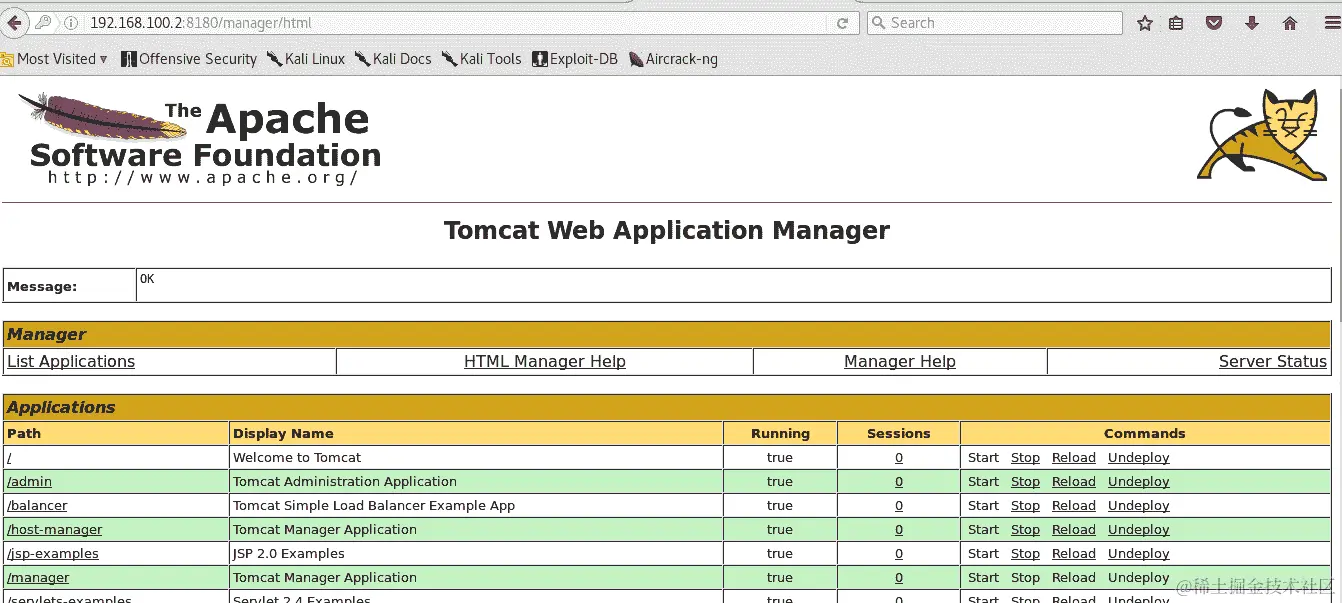Open the Kali Tools bookmark
1342x603 pixels.
click(x=481, y=59)
